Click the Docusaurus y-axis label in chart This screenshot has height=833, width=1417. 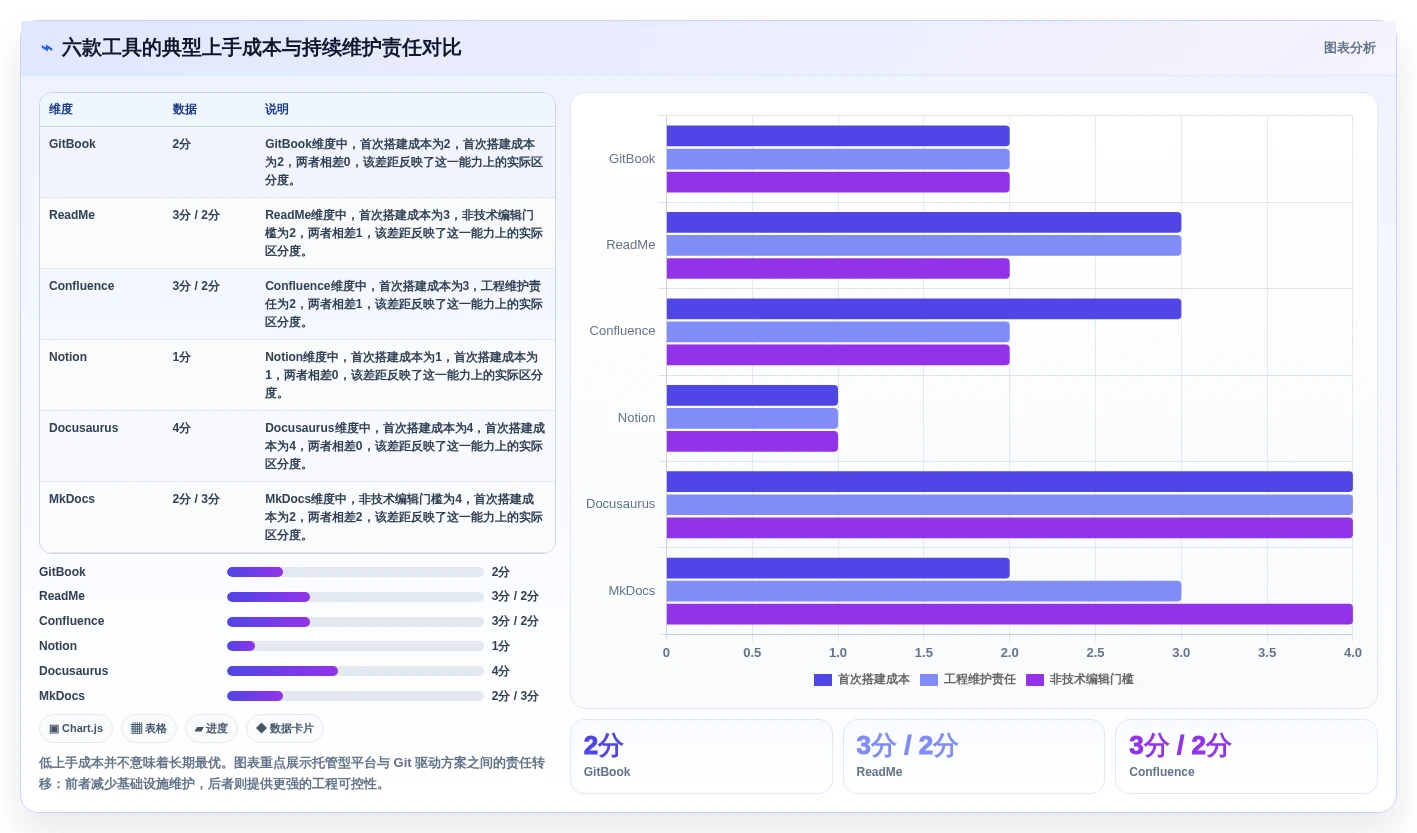click(620, 504)
